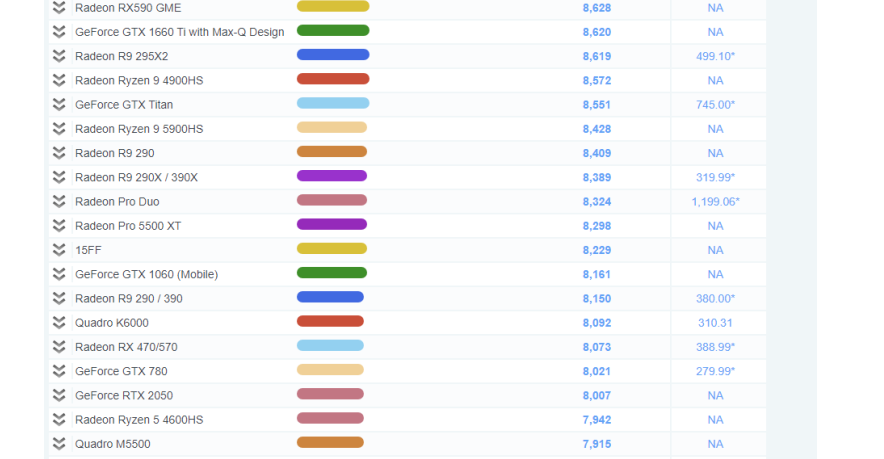Open the Radeon R9 290 link
The width and height of the screenshot is (884, 459).
114,153
